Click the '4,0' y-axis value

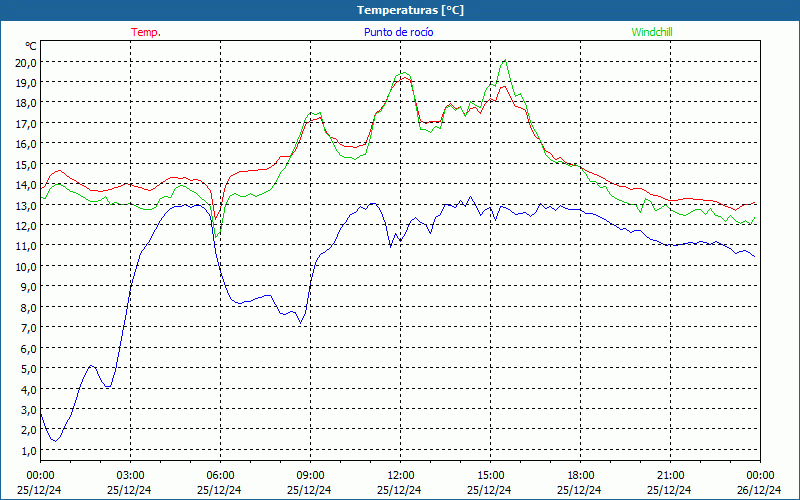(29, 389)
